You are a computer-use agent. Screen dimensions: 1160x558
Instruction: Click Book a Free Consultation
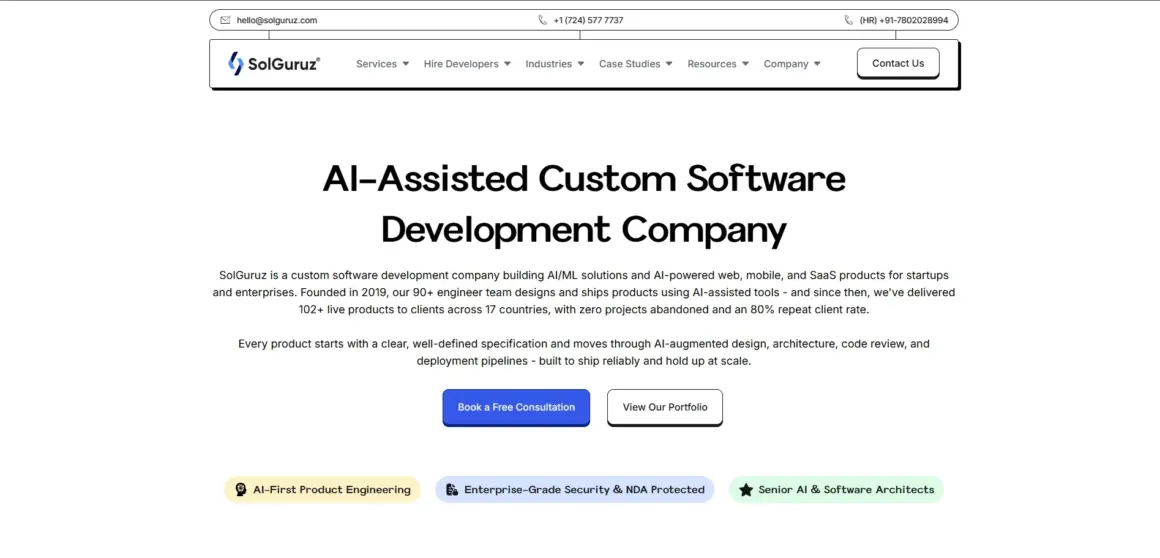[x=516, y=407]
